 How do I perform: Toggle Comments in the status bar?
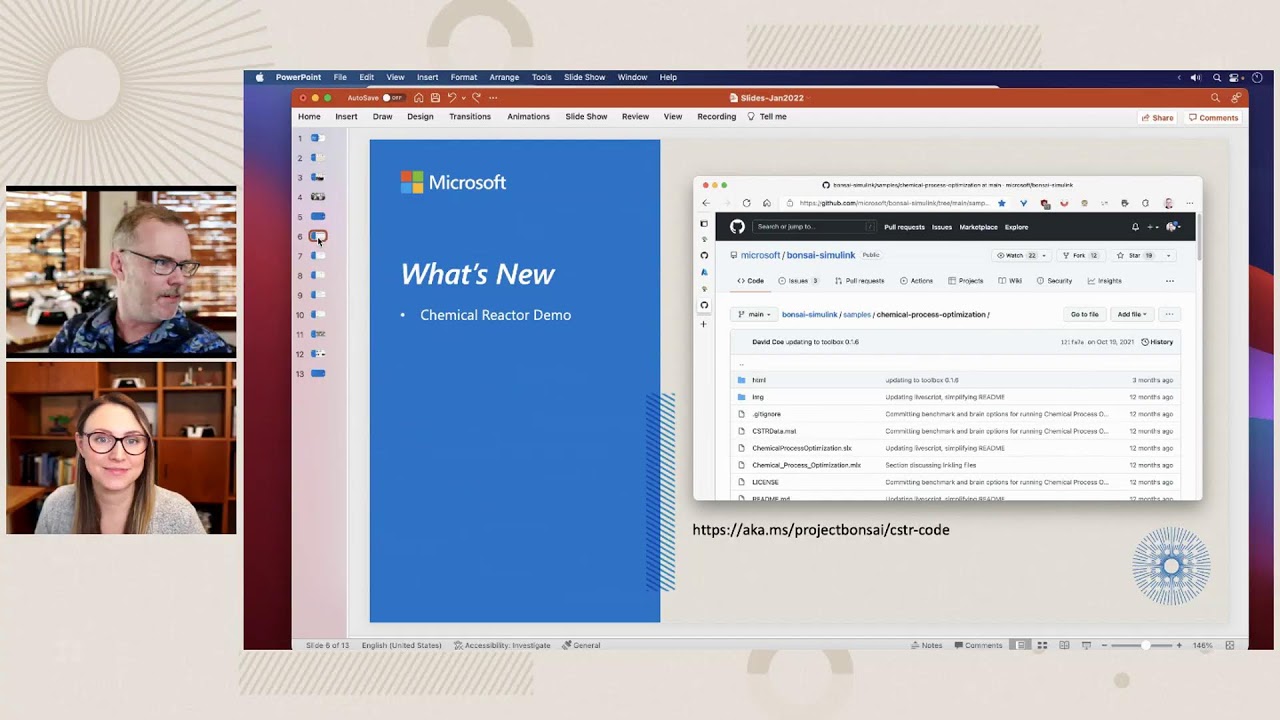pos(977,645)
